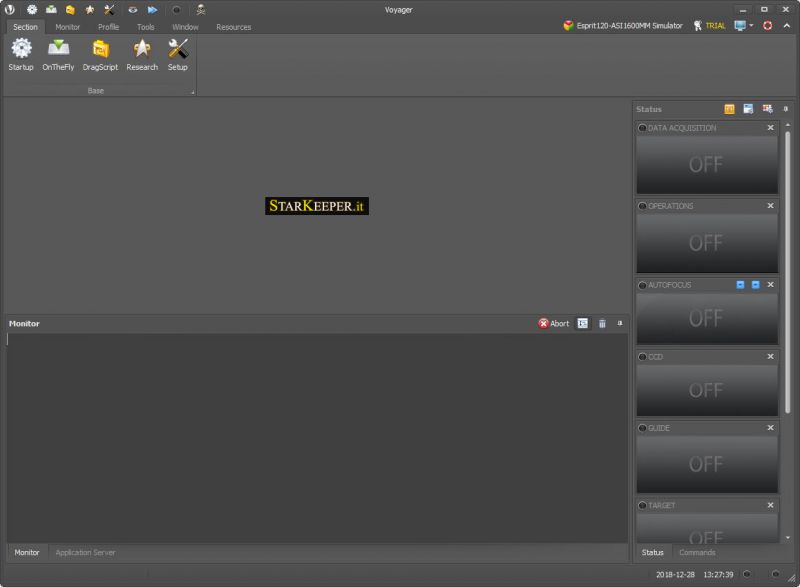
Task: Close the TARGET widget
Action: 770,505
